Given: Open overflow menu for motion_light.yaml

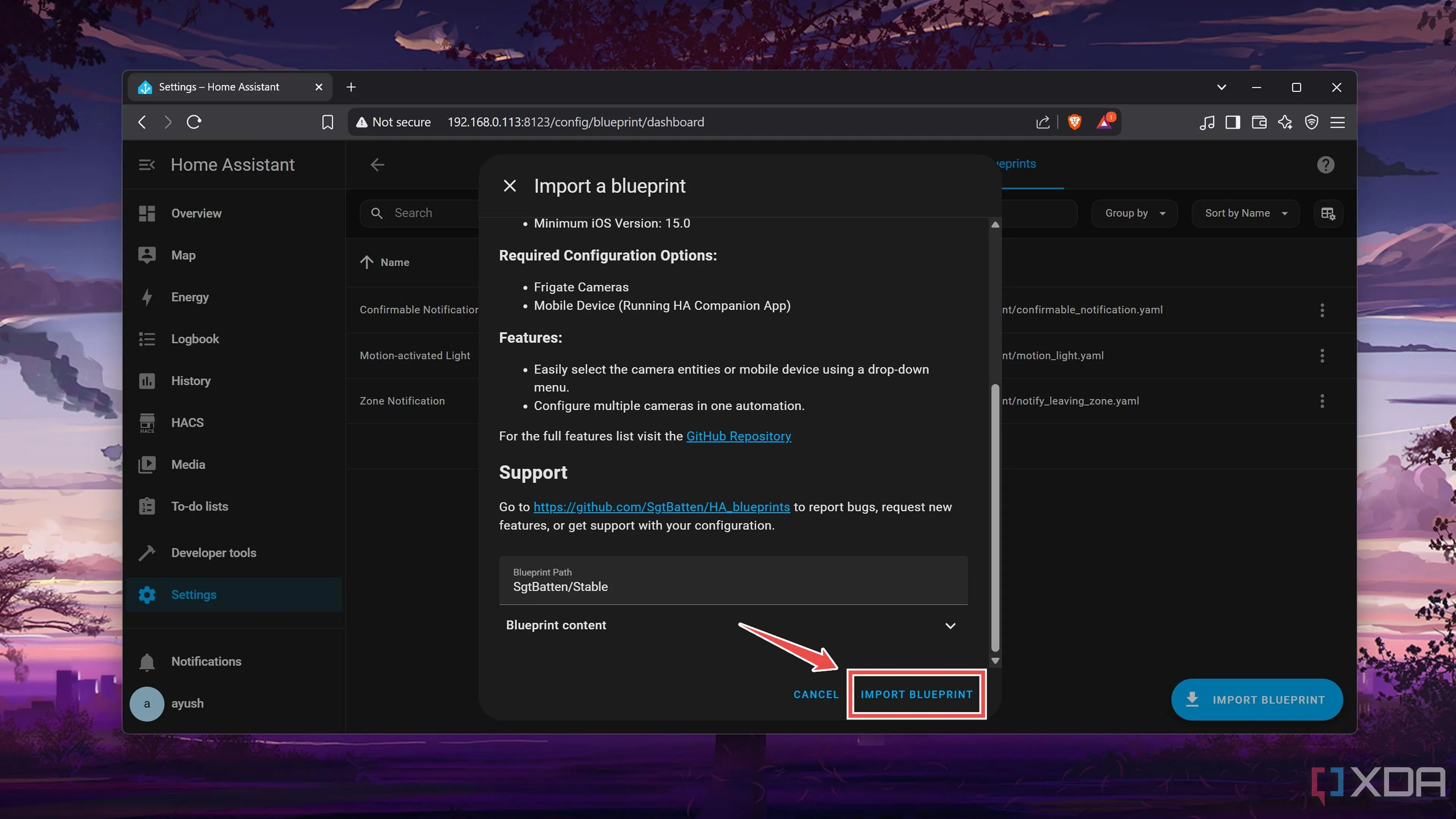Looking at the screenshot, I should pyautogui.click(x=1321, y=356).
